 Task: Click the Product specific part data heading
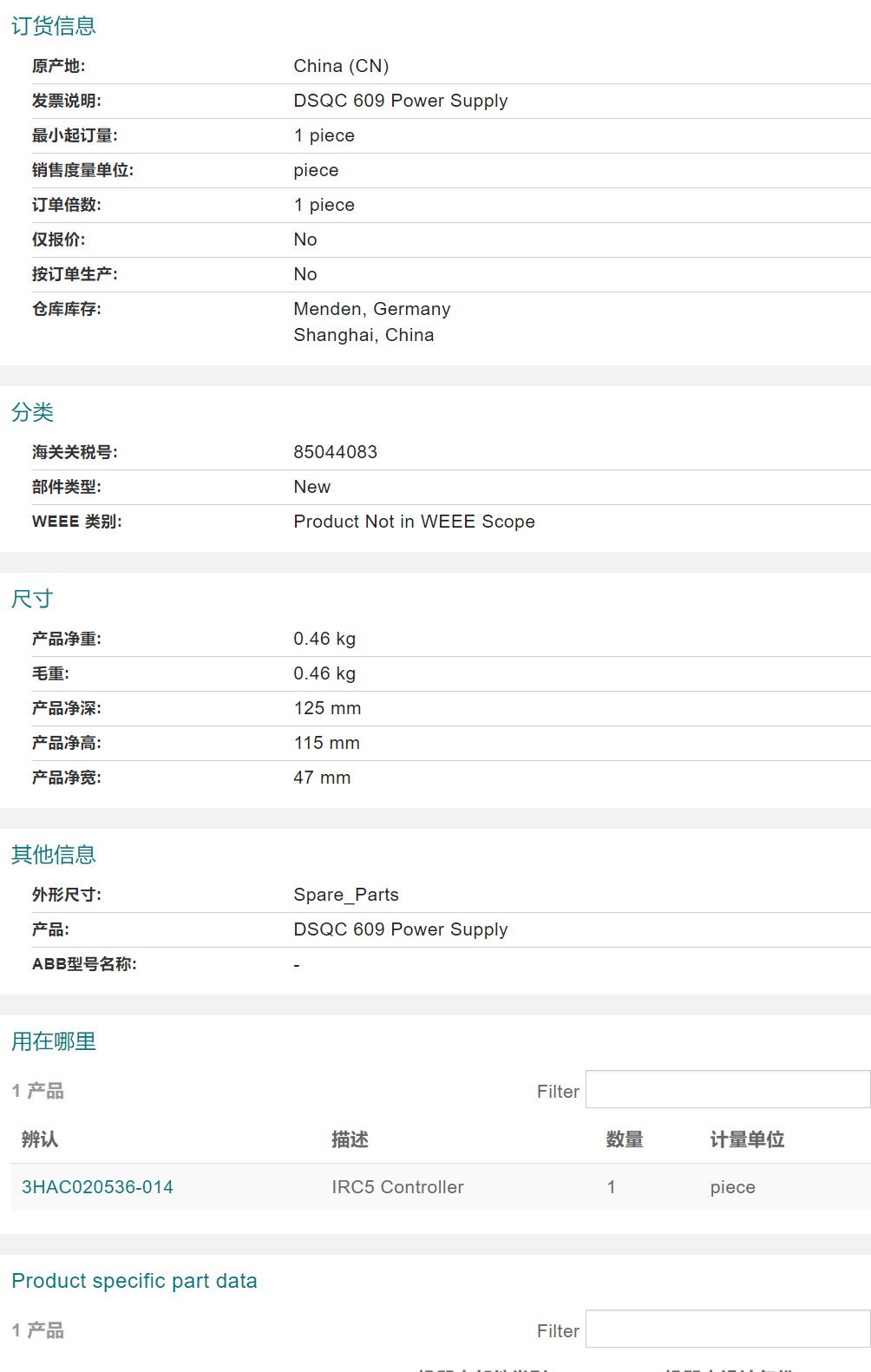click(134, 1281)
